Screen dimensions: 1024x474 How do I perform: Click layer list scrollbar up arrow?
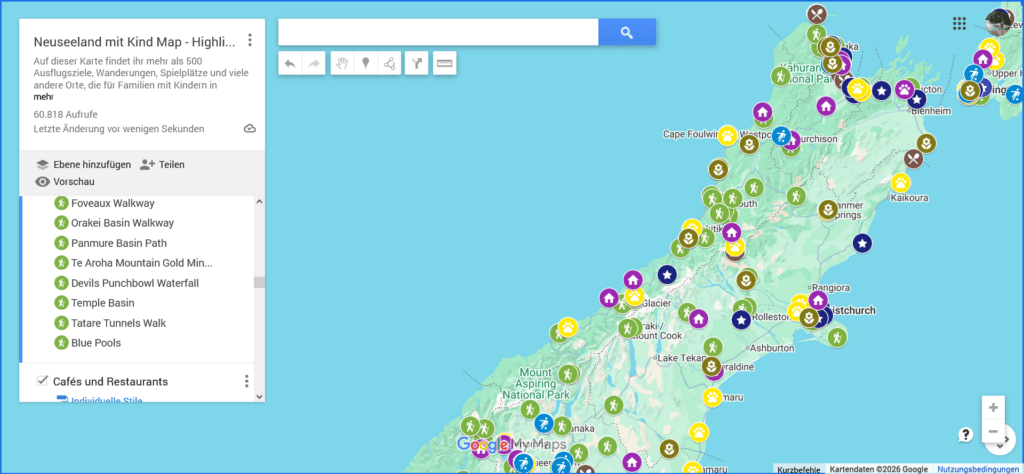pos(259,202)
